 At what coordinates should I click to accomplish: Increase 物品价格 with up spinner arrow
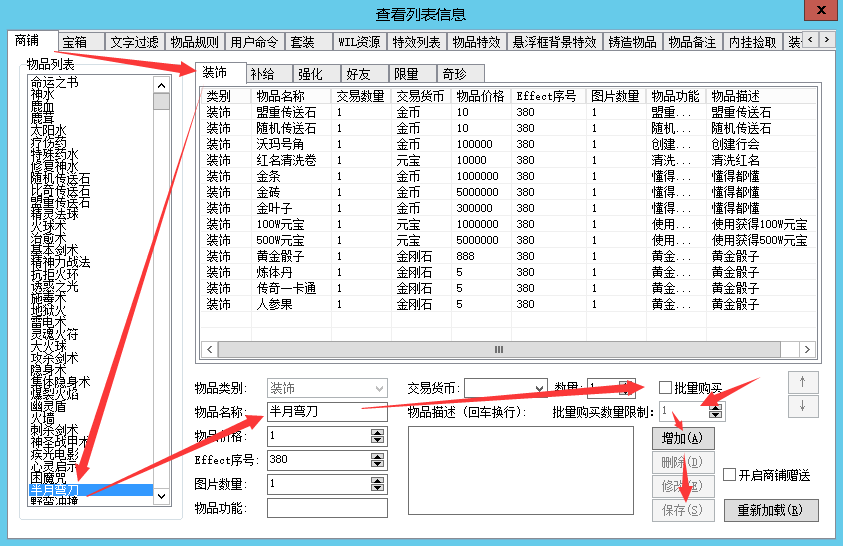pyautogui.click(x=377, y=432)
